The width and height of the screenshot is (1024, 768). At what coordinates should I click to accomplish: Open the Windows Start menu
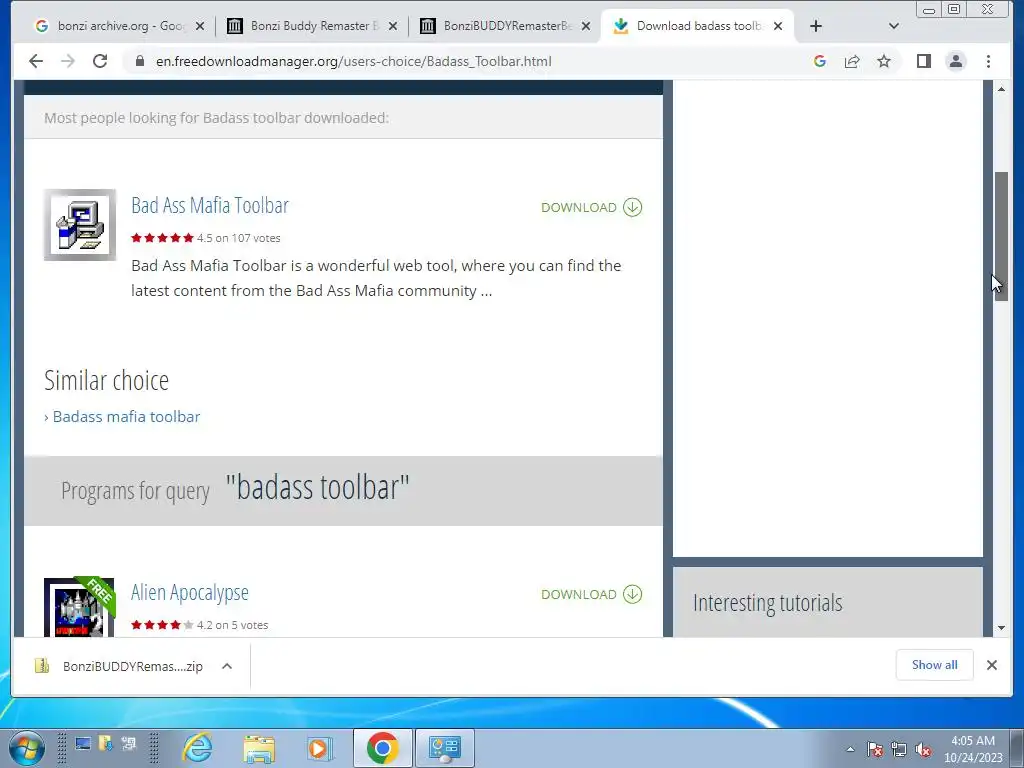point(27,748)
